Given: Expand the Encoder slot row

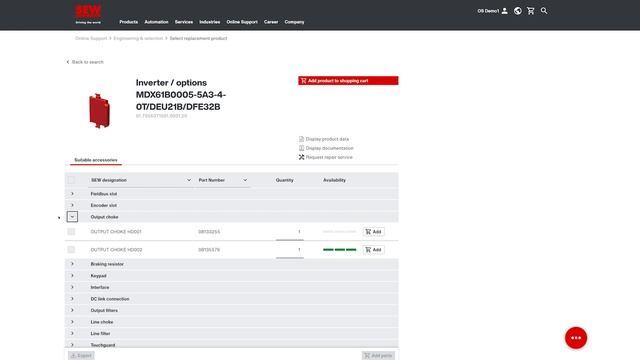Looking at the screenshot, I should point(72,205).
